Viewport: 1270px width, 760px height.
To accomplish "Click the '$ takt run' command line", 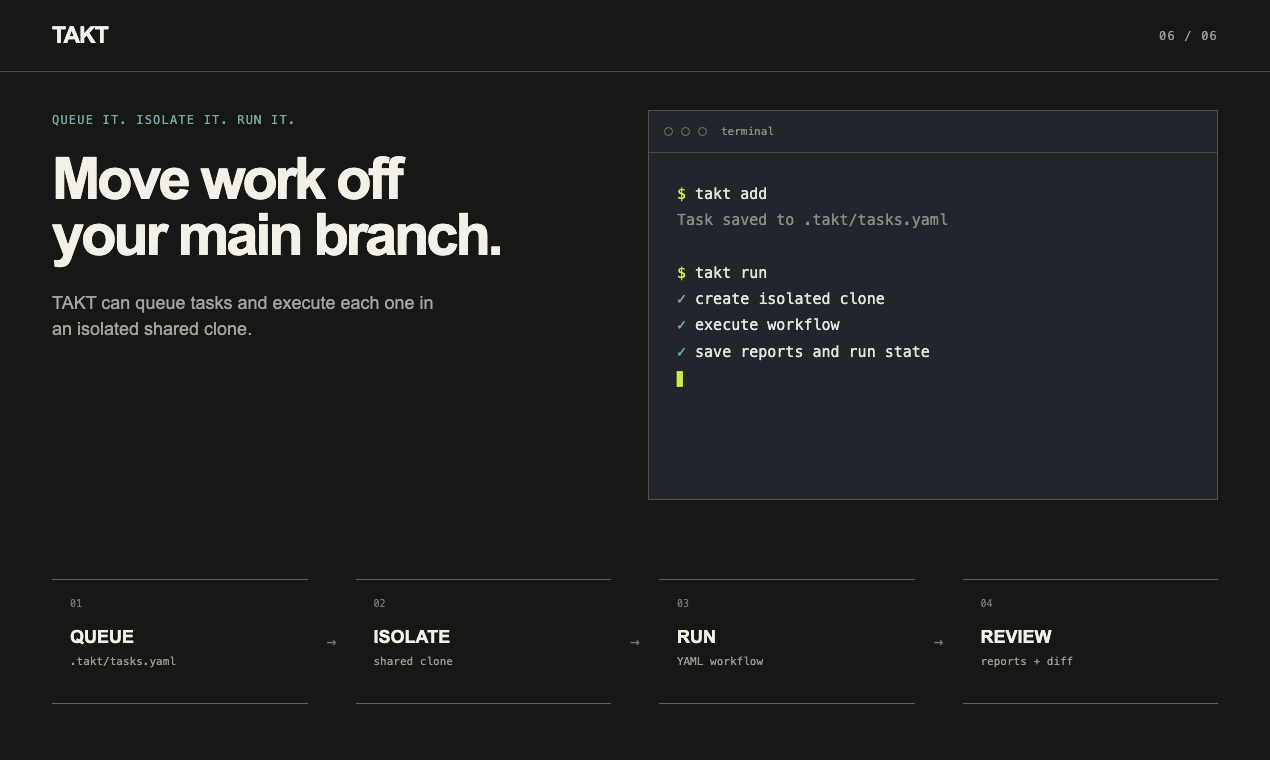I will 722,273.
